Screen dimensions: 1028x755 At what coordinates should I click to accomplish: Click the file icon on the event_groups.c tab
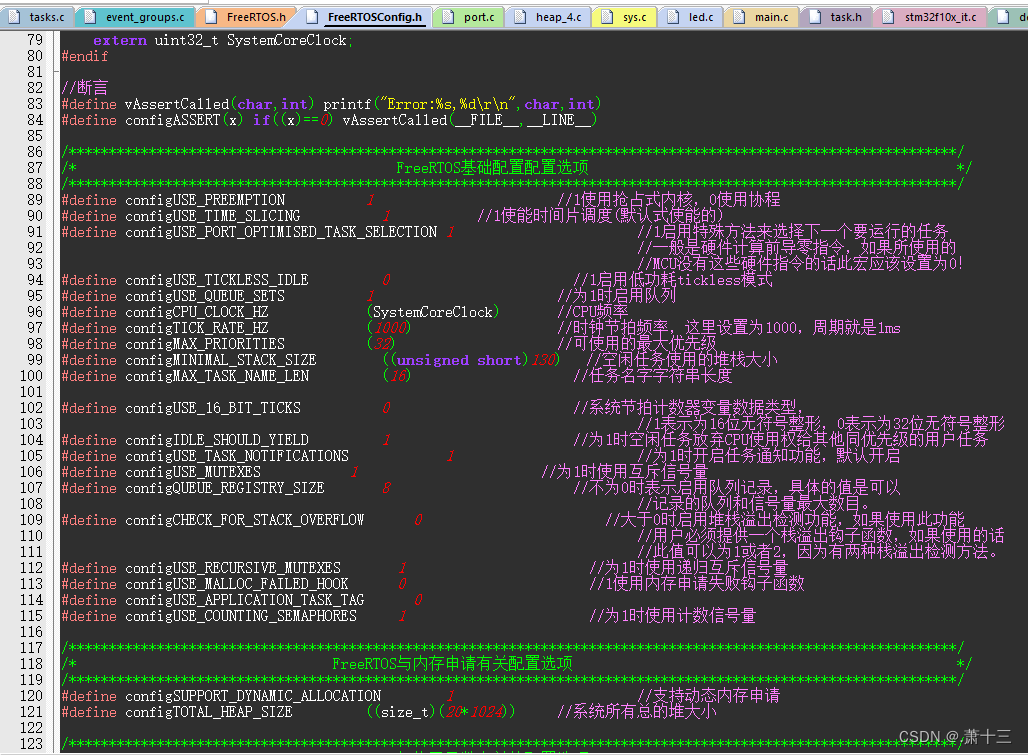pos(90,16)
